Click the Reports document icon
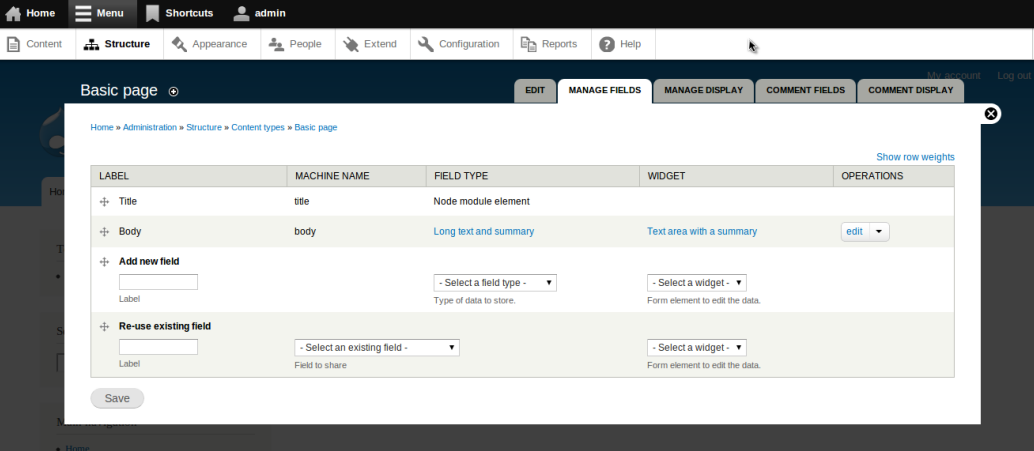The width and height of the screenshot is (1034, 451). point(529,44)
